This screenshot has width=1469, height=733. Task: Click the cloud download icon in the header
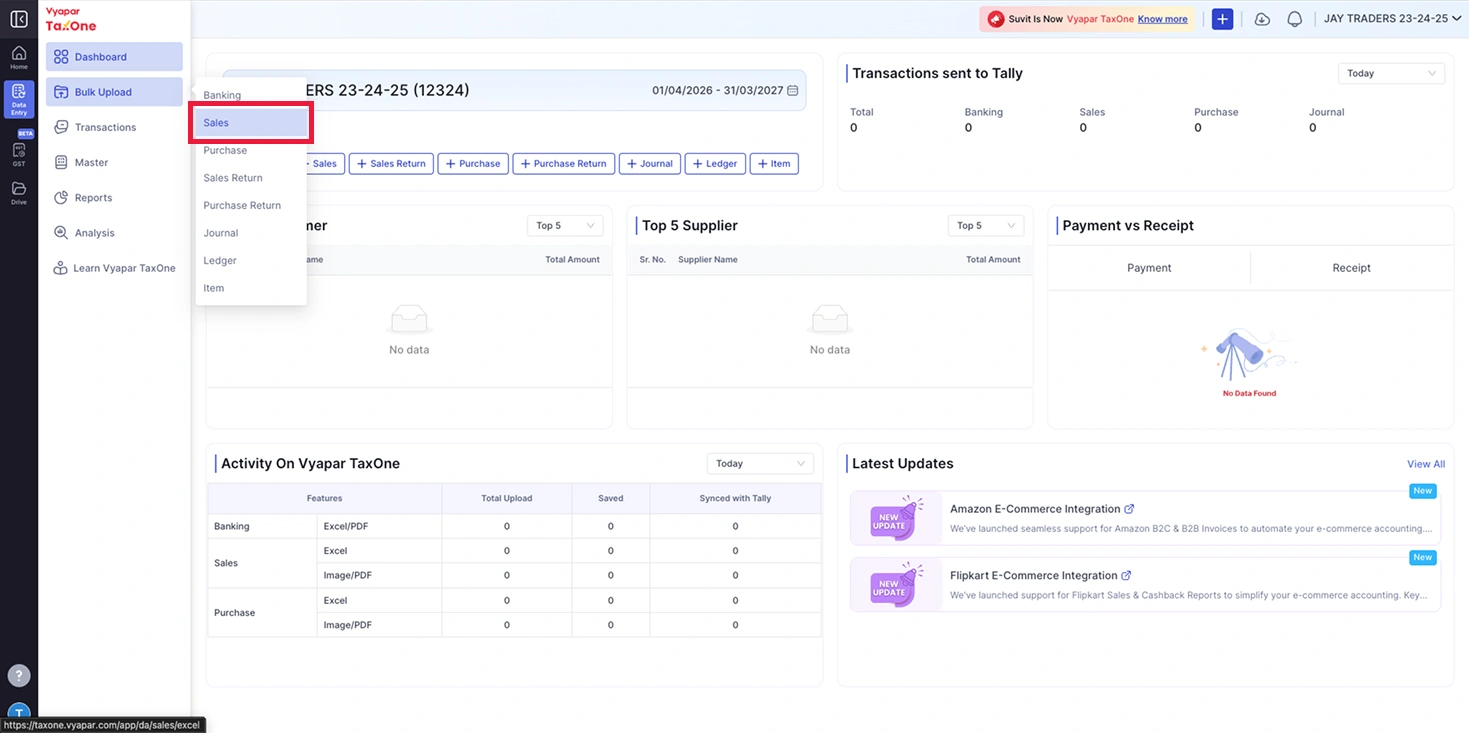point(1262,19)
